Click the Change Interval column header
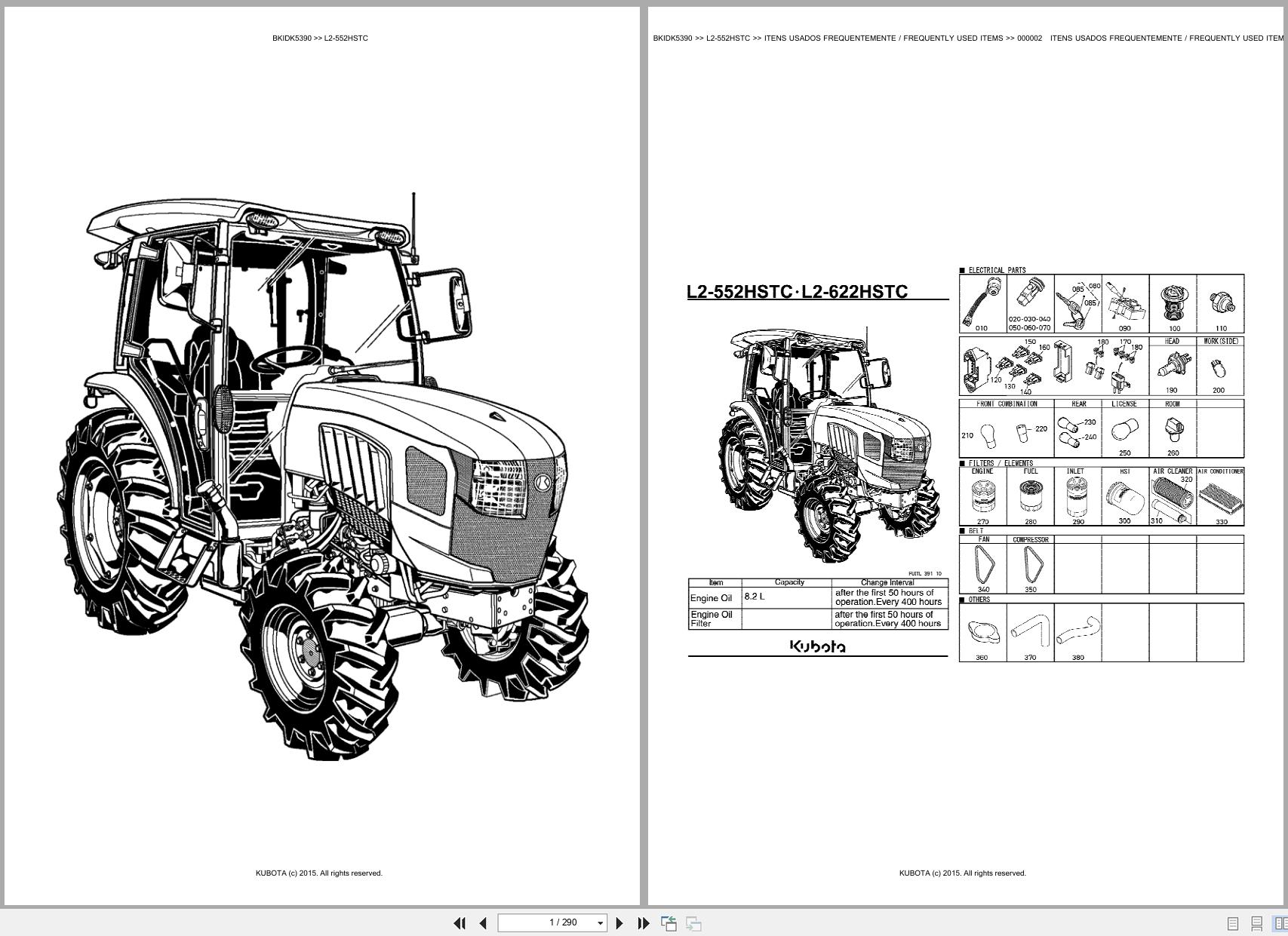 pos(887,582)
